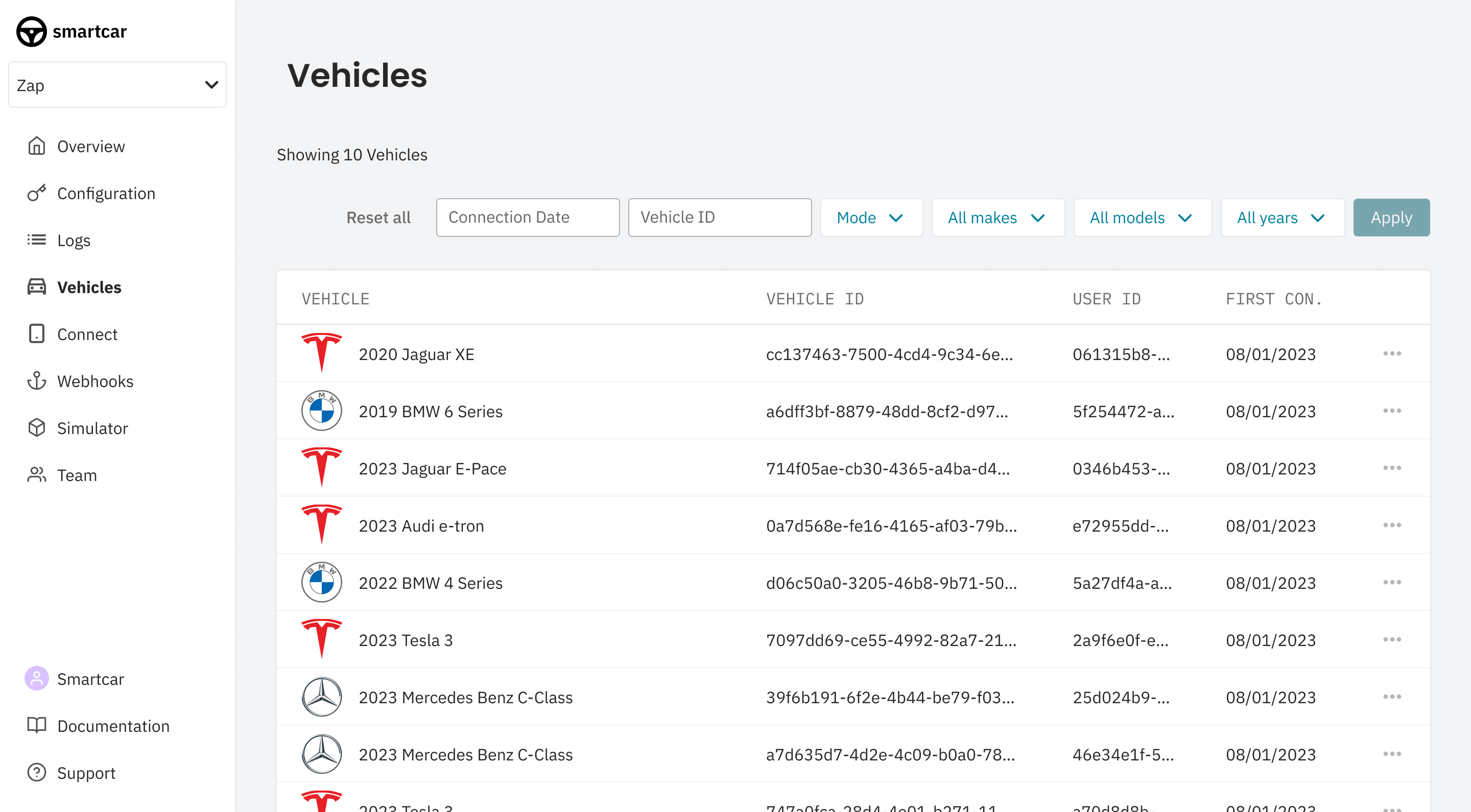Screen dimensions: 1471x812
Task: Open the All makes dropdown
Action: (998, 218)
